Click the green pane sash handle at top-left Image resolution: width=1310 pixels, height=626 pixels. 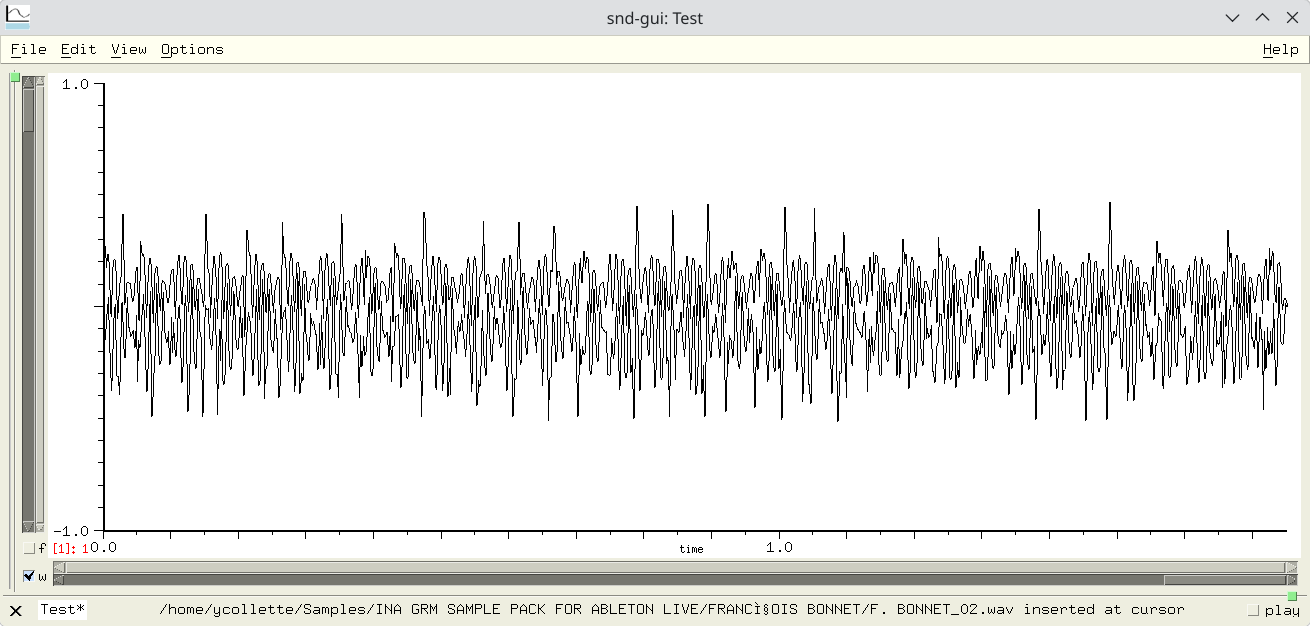tap(15, 77)
